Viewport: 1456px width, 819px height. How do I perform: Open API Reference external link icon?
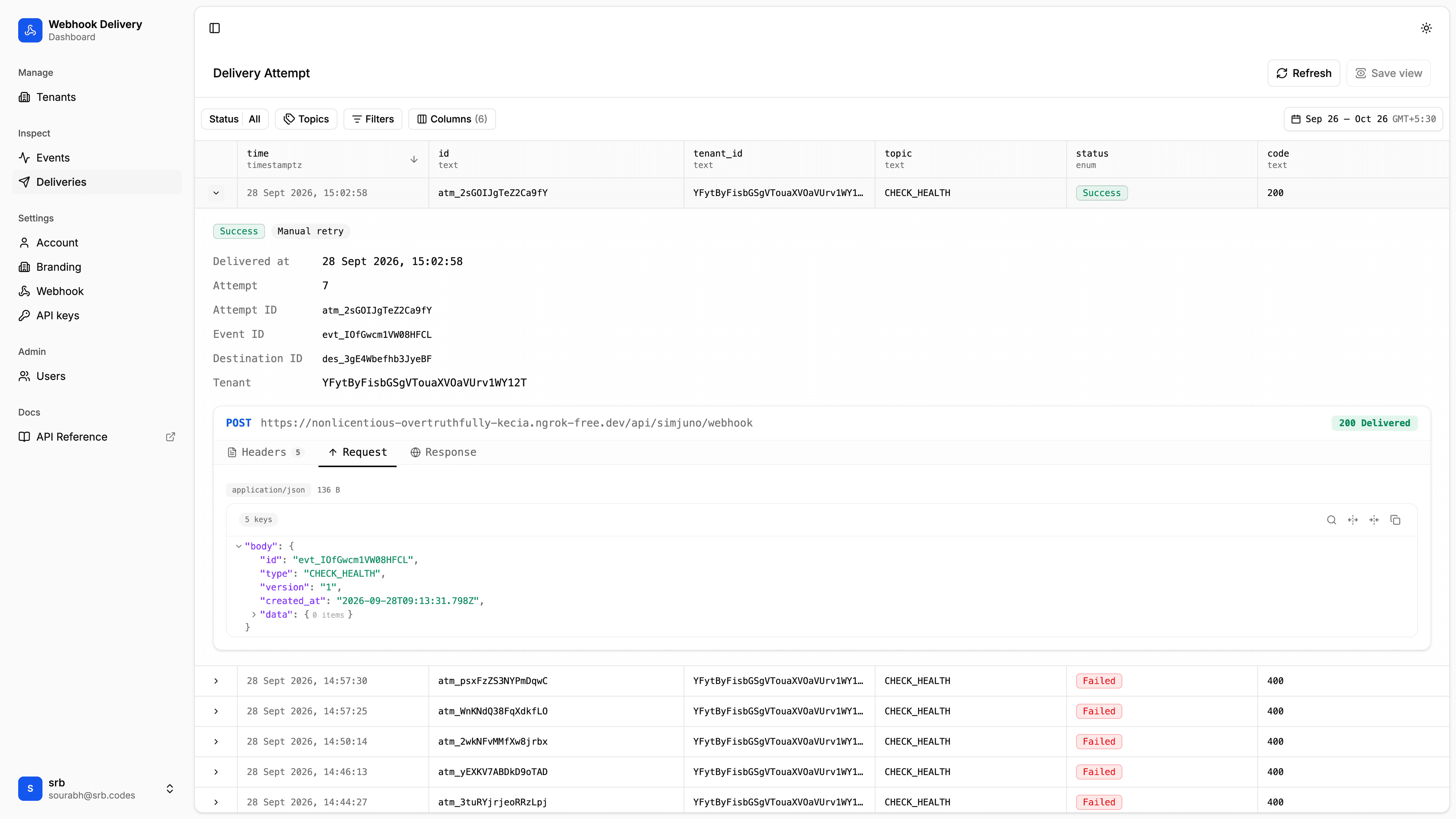click(170, 437)
